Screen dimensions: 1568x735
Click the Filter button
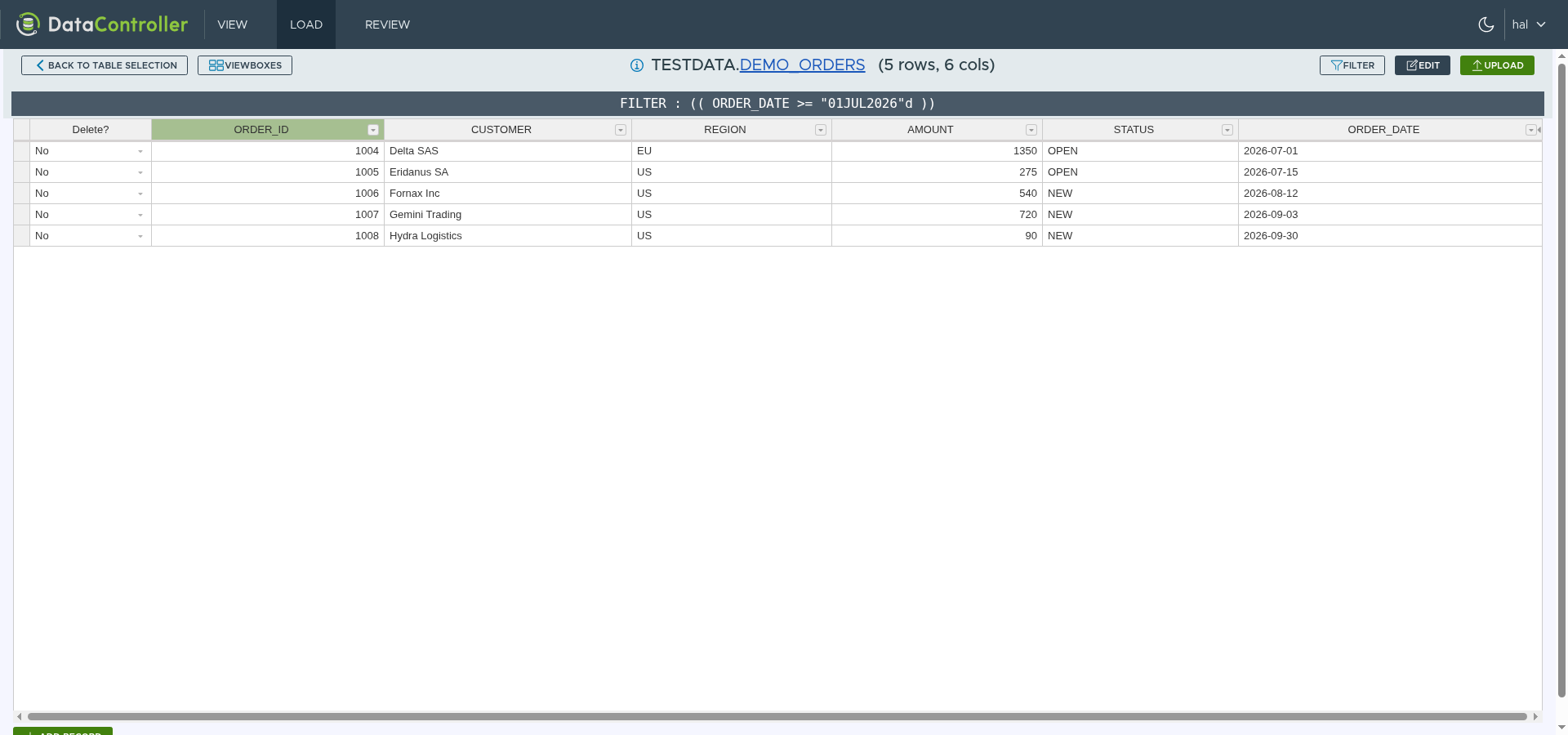(1352, 65)
